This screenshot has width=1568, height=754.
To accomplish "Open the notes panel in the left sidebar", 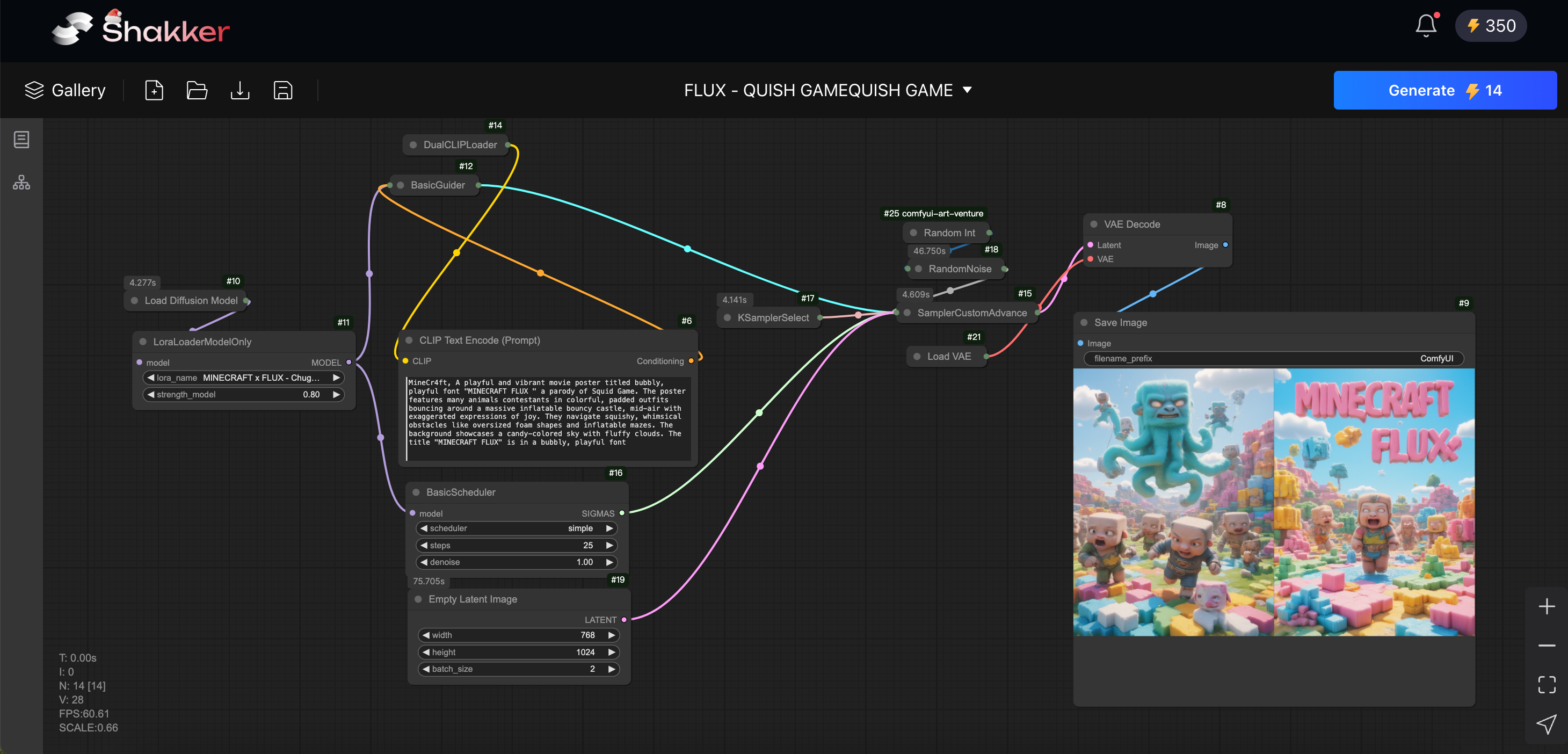I will [21, 139].
